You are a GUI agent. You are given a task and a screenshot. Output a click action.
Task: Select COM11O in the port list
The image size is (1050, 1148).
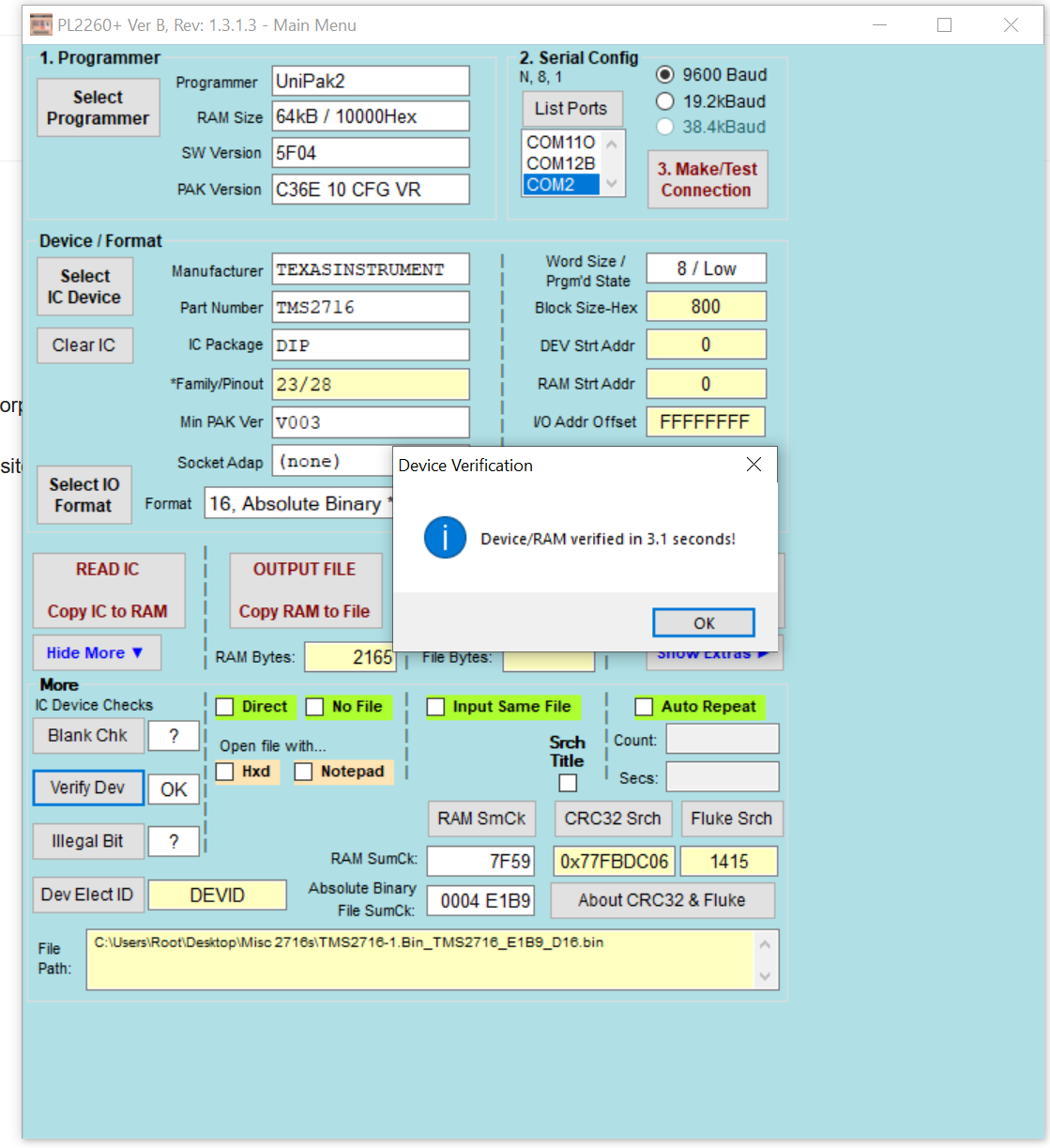tap(561, 142)
